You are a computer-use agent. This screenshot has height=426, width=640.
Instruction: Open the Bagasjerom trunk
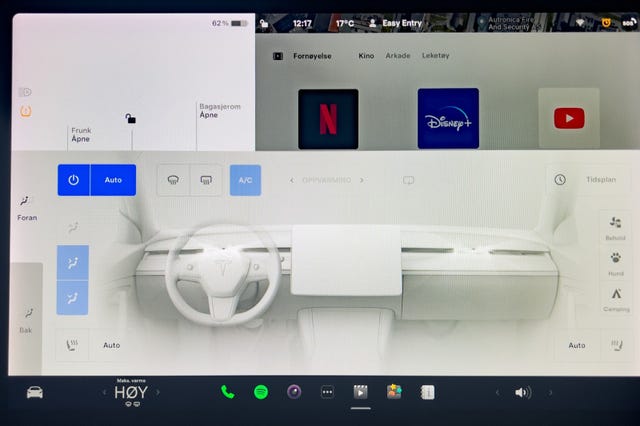(x=220, y=111)
